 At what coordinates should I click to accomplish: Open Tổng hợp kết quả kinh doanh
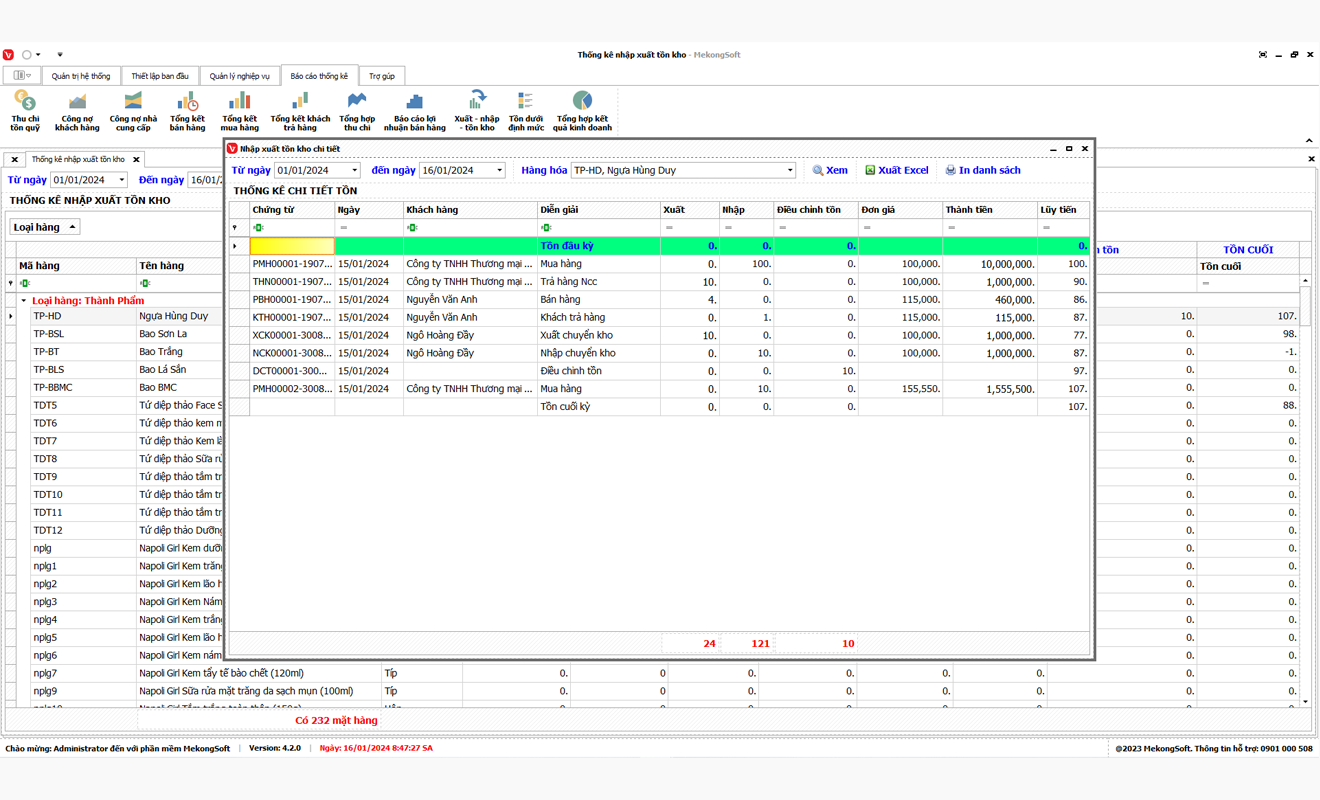tap(582, 111)
